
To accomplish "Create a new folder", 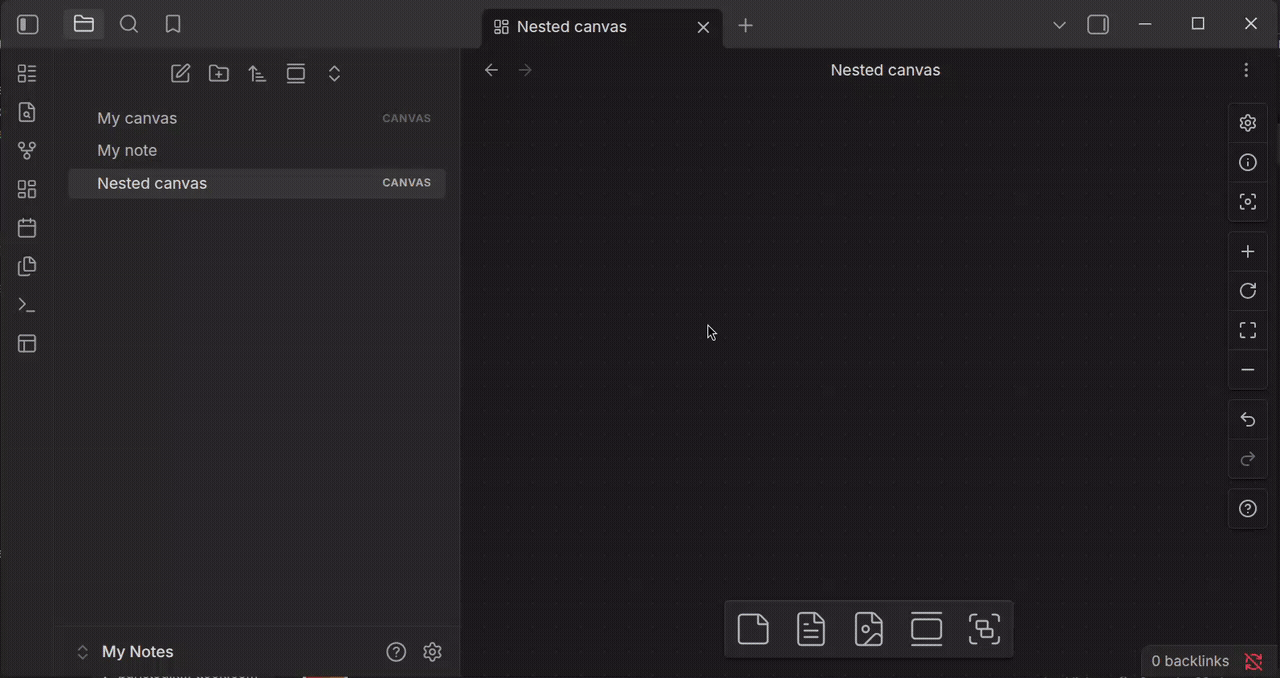I will [219, 73].
